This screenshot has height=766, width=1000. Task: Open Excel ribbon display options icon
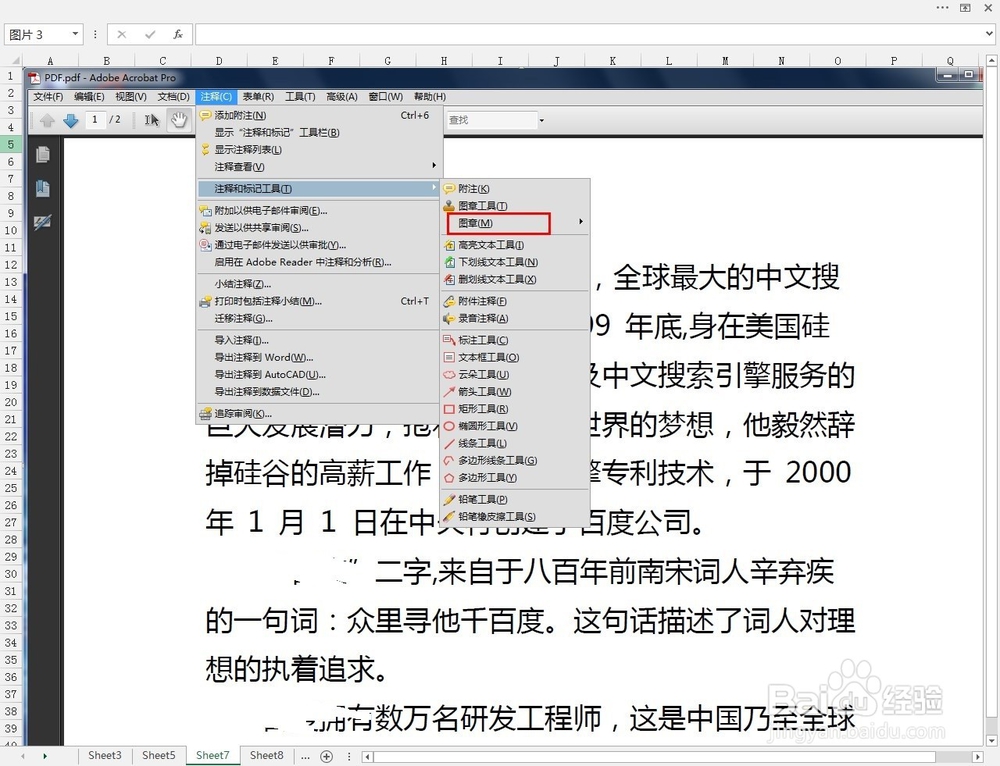(966, 8)
